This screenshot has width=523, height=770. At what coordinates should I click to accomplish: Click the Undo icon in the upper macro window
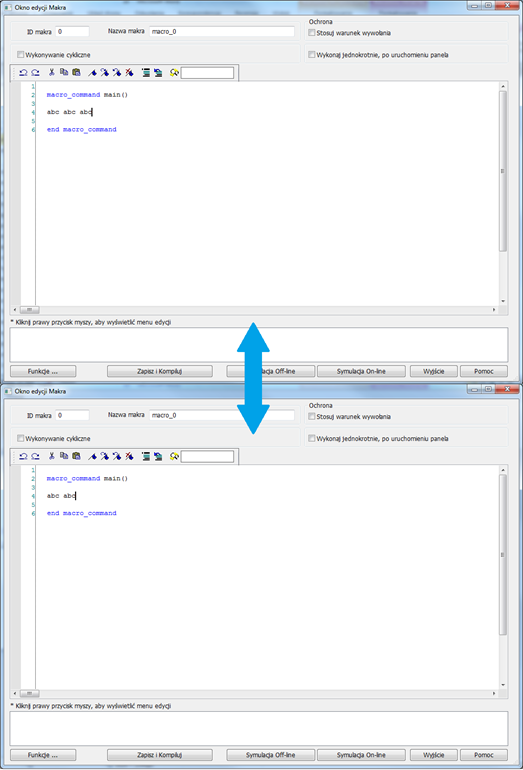coord(23,73)
